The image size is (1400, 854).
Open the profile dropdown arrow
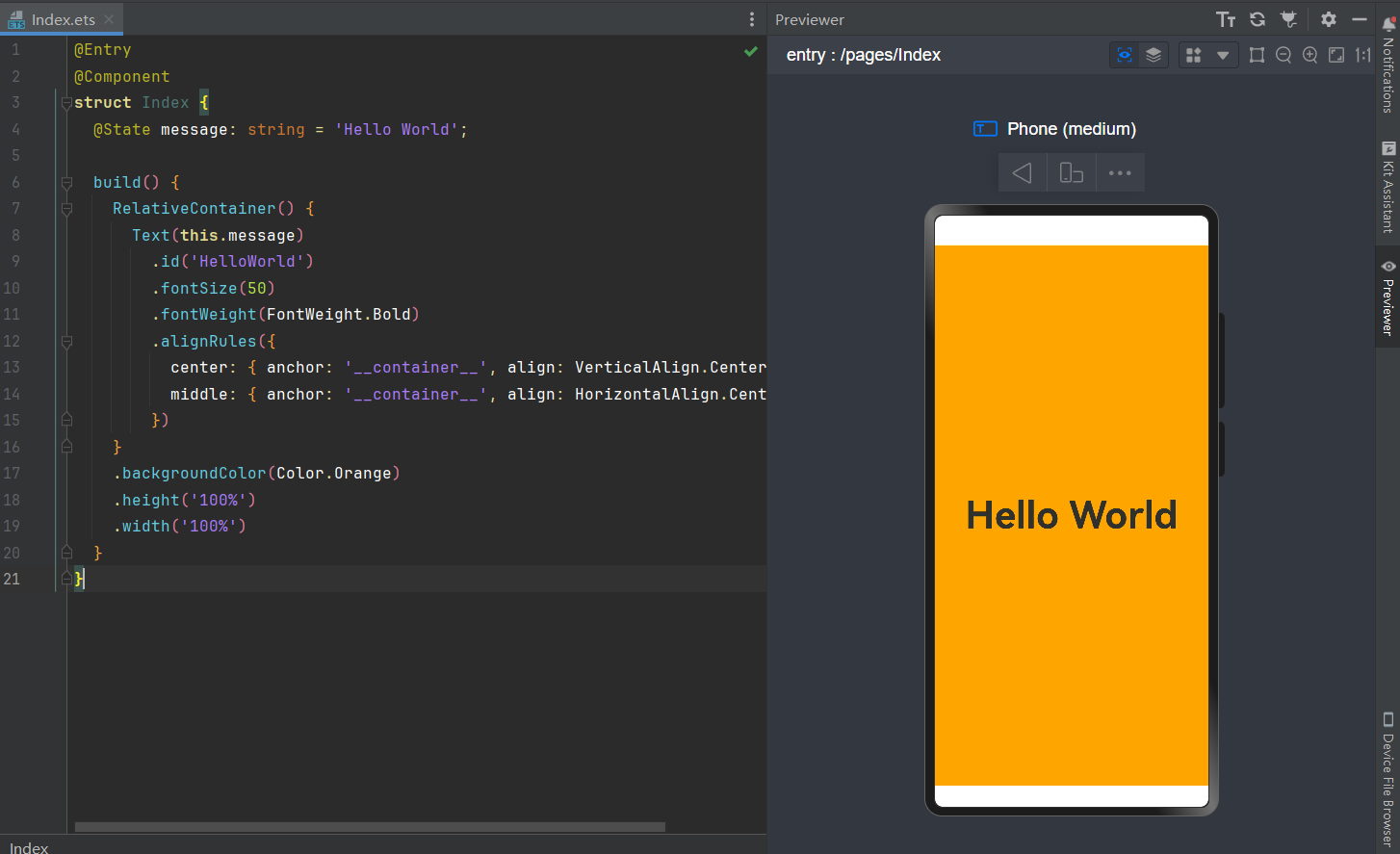pos(1223,55)
